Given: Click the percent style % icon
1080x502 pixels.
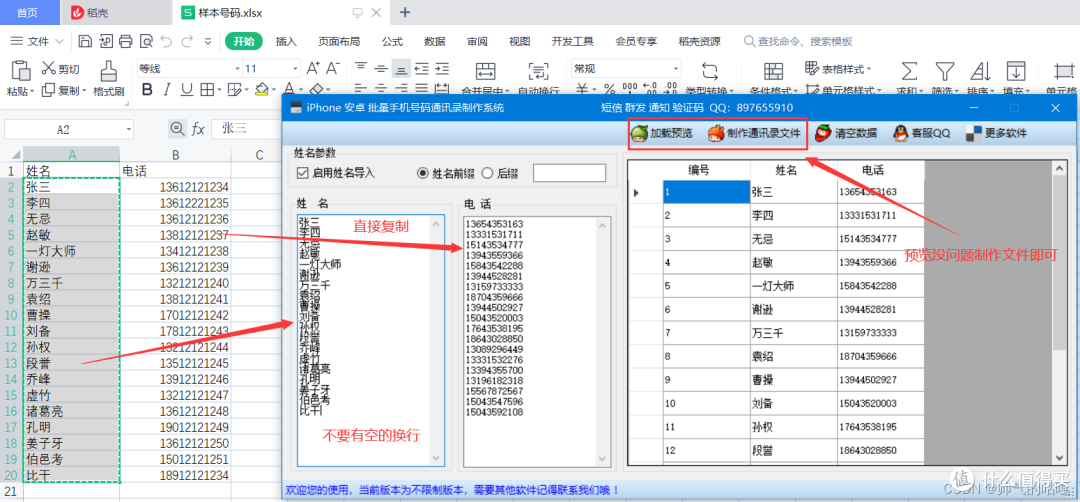Looking at the screenshot, I should (609, 90).
